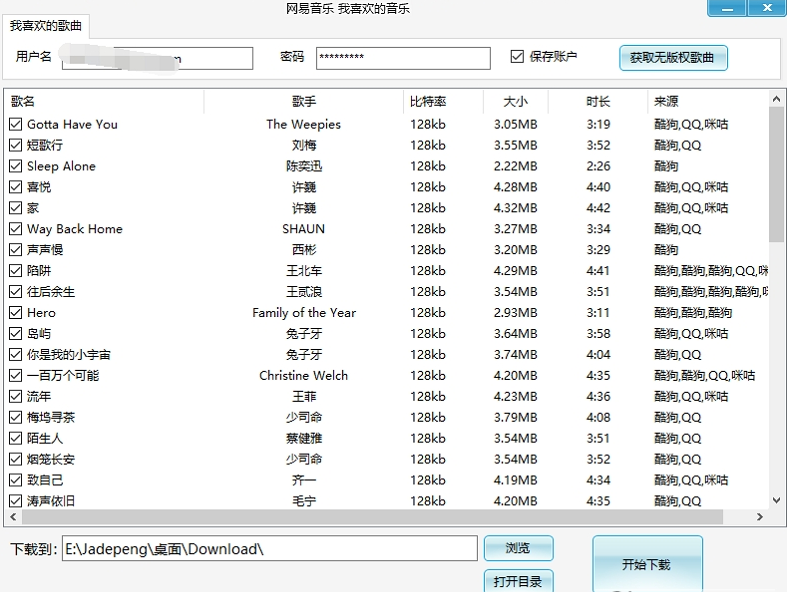Sort by the 歌手 column header
This screenshot has height=592, width=787.
pos(304,101)
